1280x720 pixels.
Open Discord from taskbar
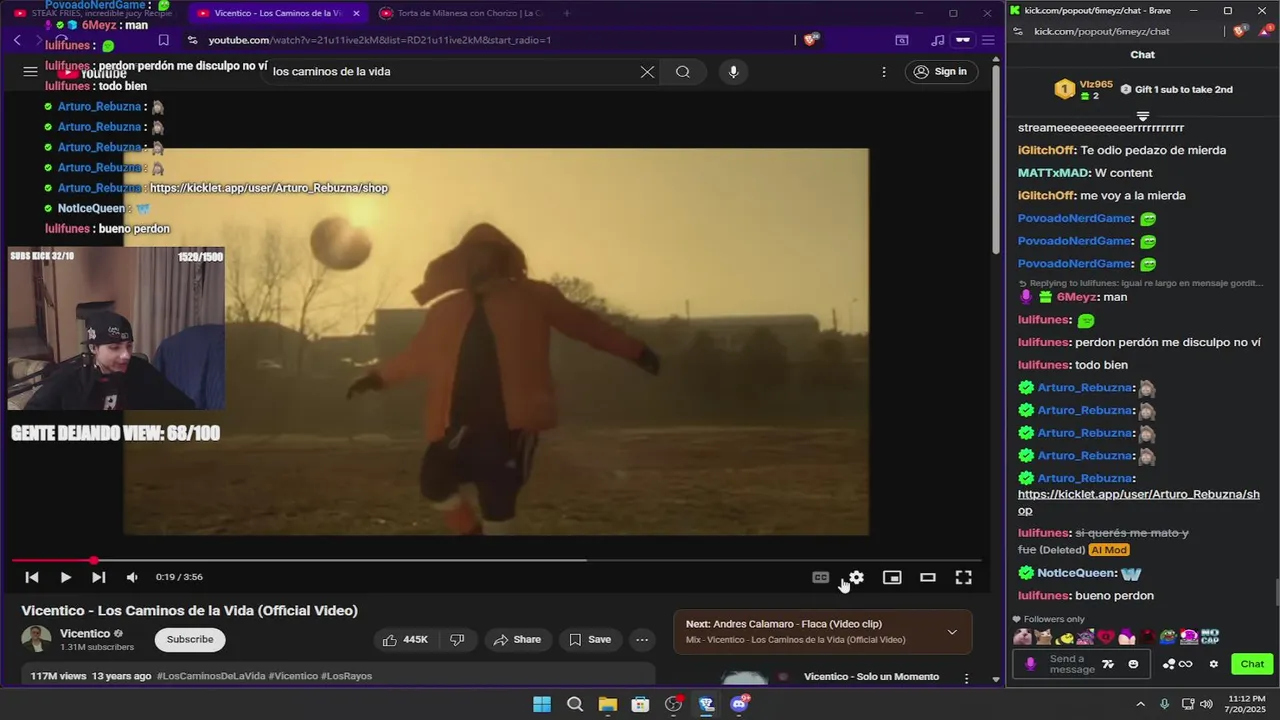tap(739, 704)
